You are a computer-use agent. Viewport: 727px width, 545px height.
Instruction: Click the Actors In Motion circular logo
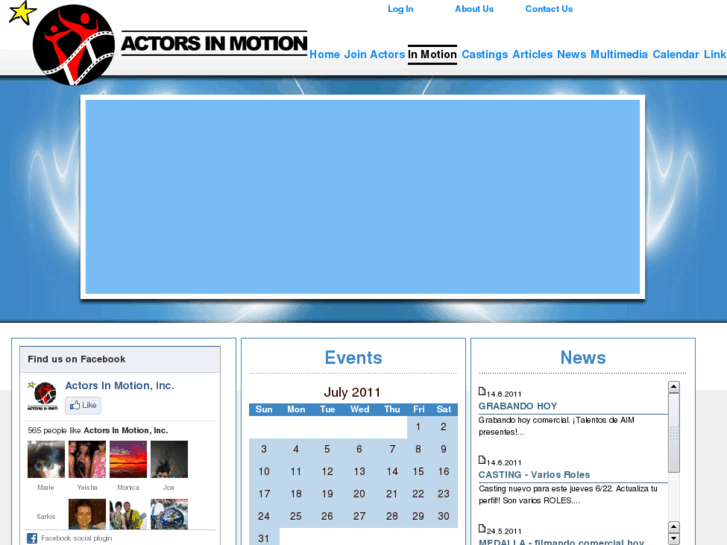[73, 45]
